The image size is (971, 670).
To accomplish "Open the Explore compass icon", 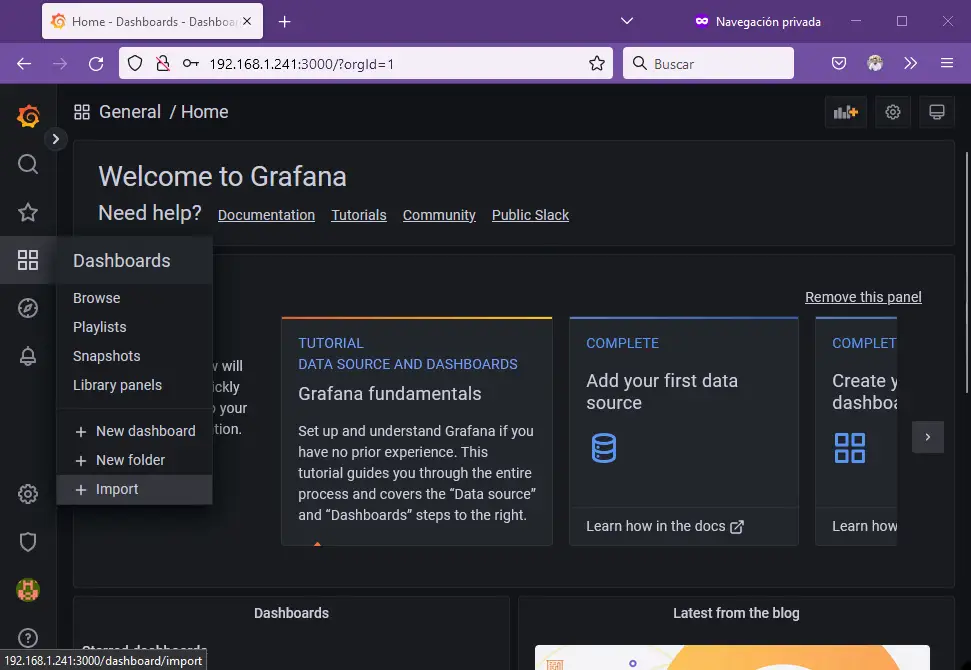I will pos(28,308).
